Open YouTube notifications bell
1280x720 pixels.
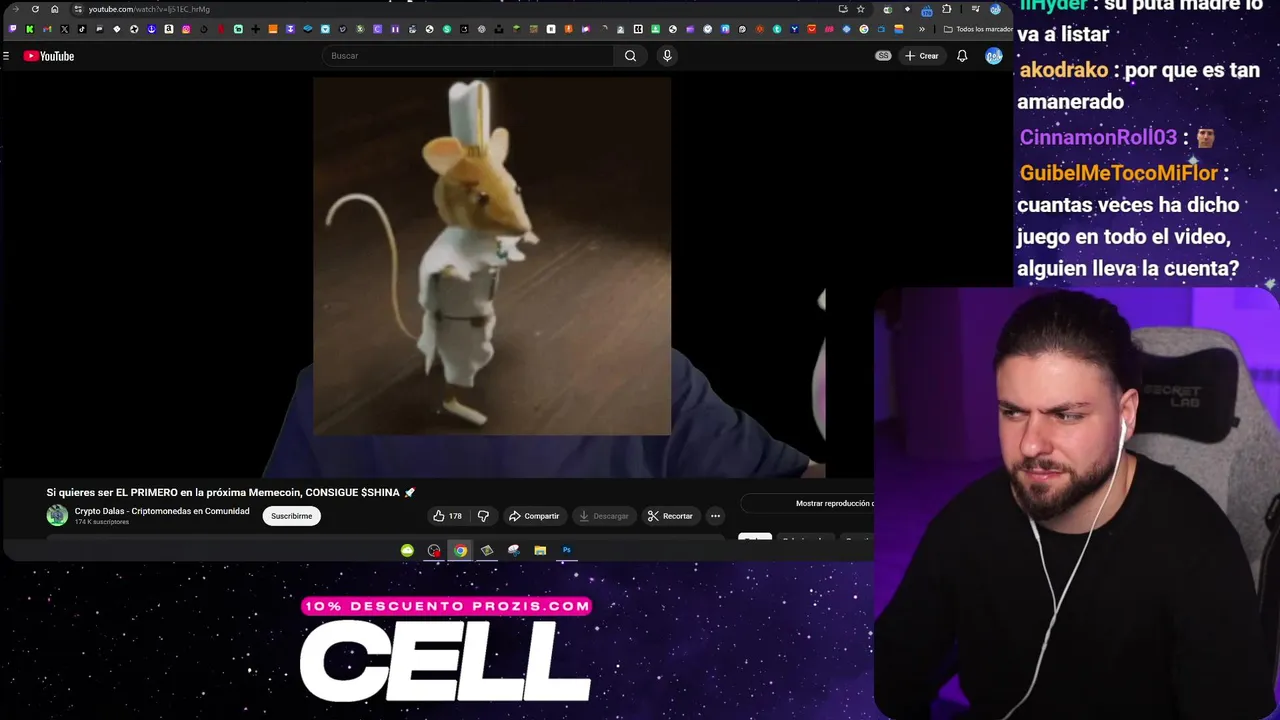962,56
